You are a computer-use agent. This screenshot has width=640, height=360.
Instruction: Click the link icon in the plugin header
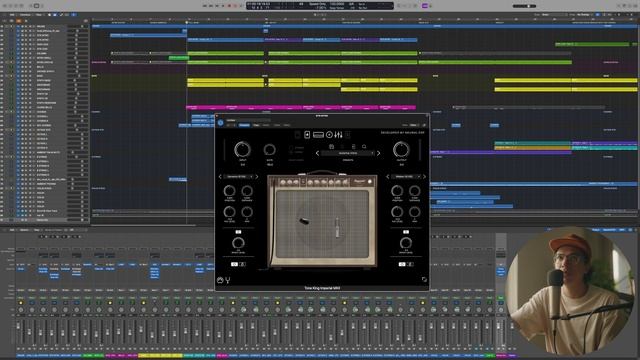click(424, 125)
